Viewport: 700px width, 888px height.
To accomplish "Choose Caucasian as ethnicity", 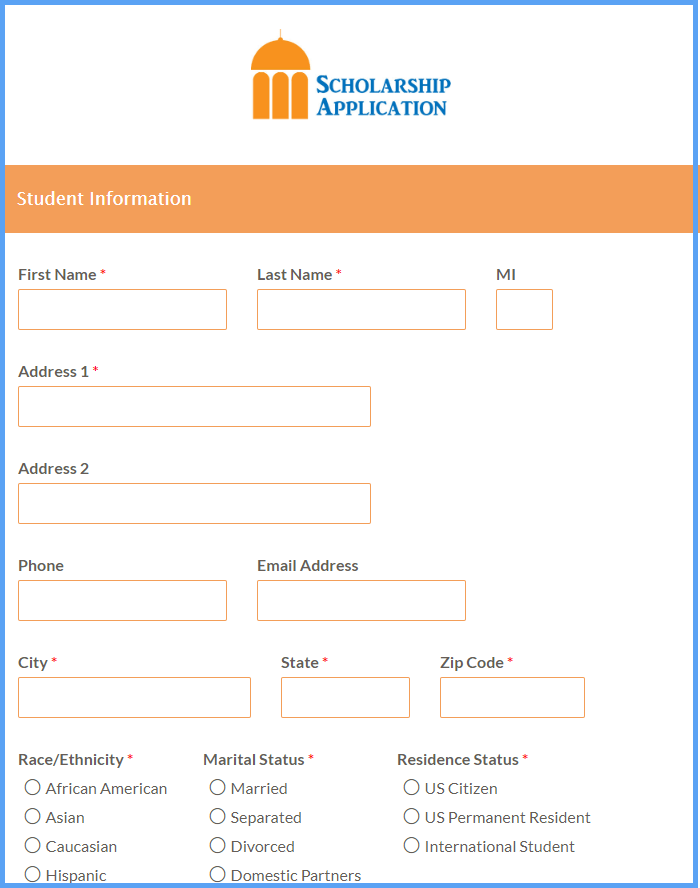I will pyautogui.click(x=33, y=846).
